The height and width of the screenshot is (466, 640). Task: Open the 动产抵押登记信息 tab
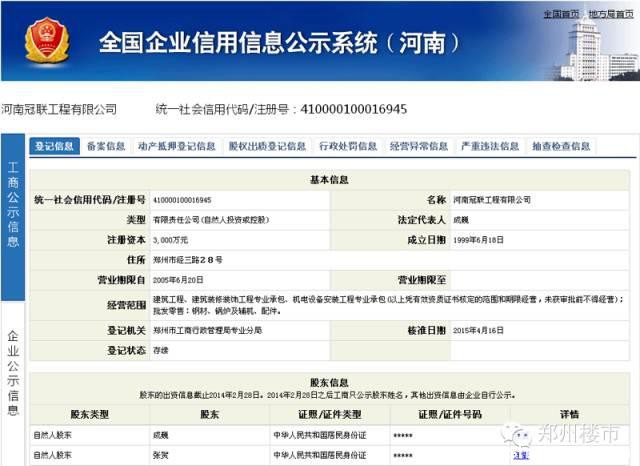pyautogui.click(x=177, y=146)
